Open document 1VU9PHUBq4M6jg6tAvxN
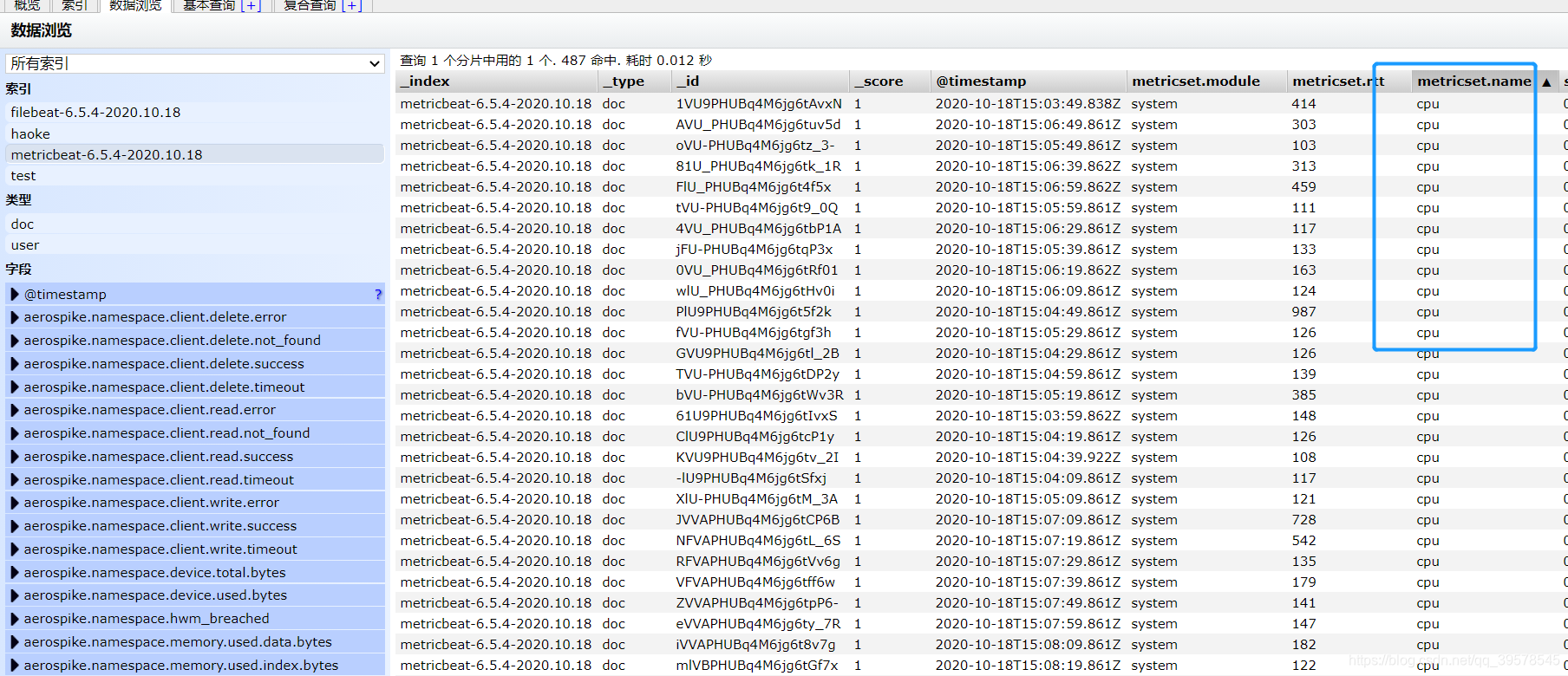 click(x=759, y=103)
